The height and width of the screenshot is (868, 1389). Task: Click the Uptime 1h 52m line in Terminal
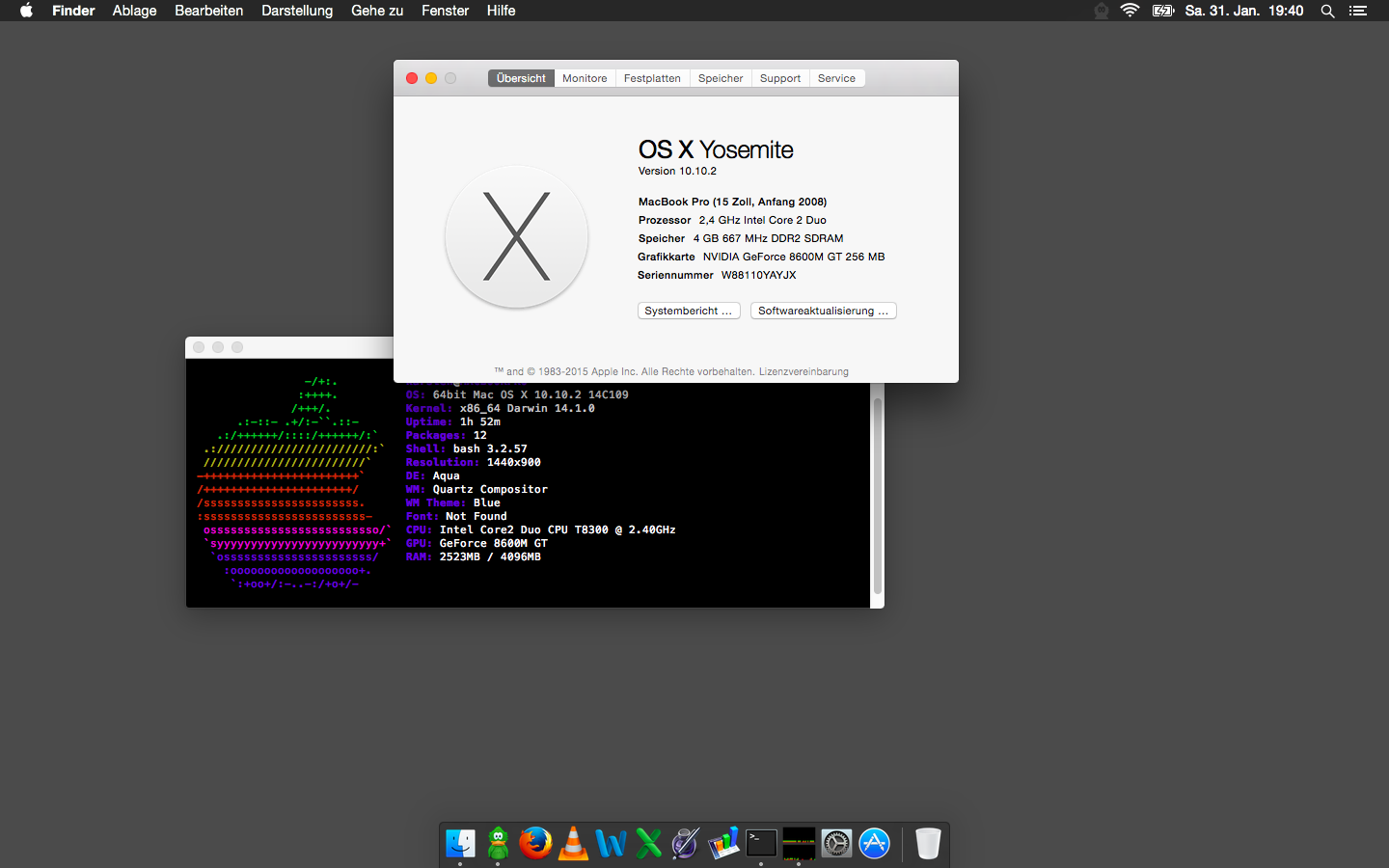pyautogui.click(x=452, y=421)
